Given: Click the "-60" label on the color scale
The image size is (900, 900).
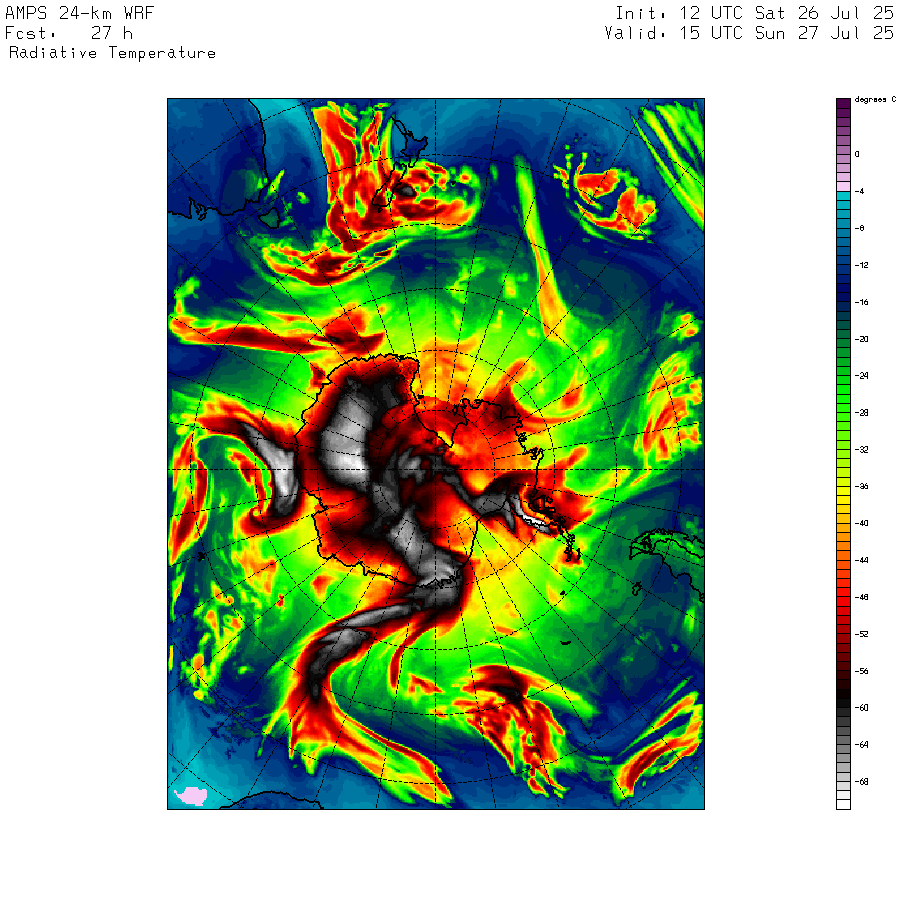Looking at the screenshot, I should pyautogui.click(x=862, y=708).
